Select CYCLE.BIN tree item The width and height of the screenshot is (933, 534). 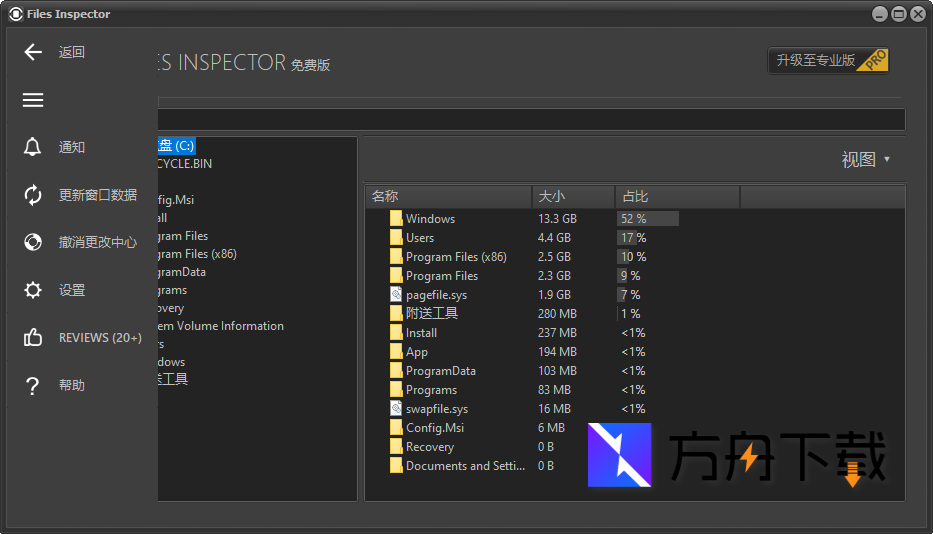coord(184,164)
